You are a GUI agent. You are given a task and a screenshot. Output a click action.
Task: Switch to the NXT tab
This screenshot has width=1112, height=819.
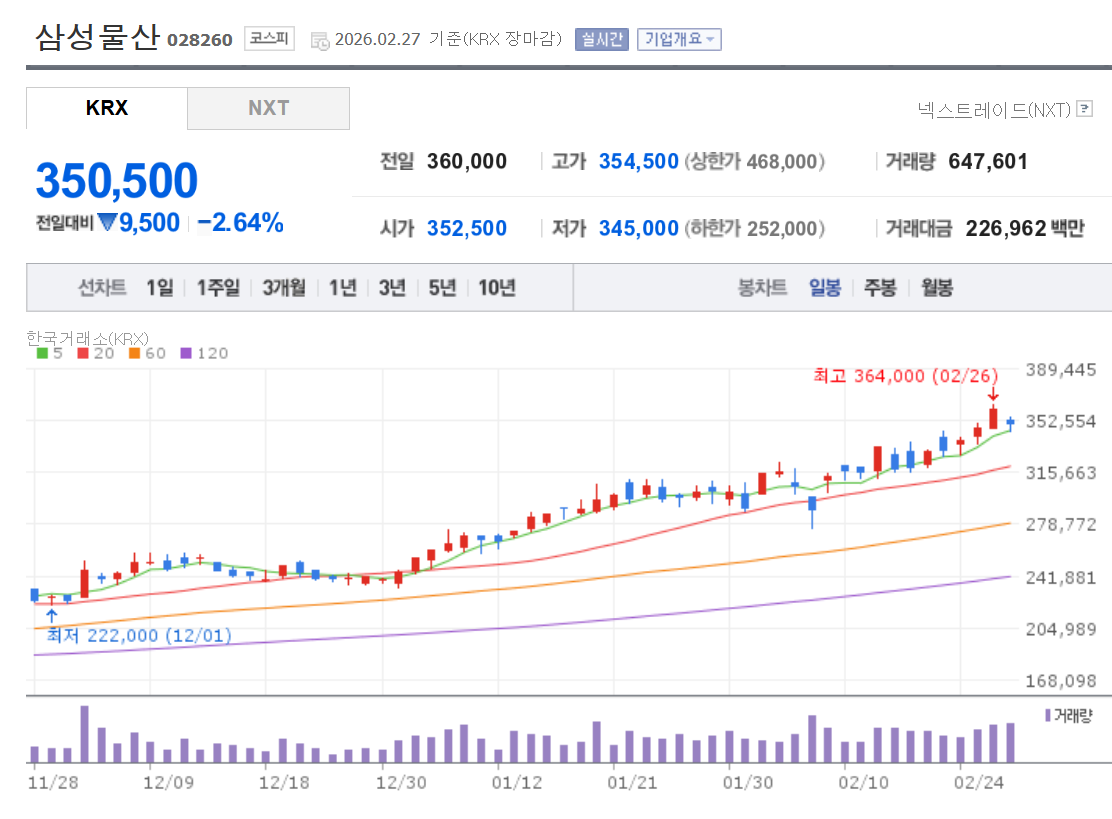pyautogui.click(x=267, y=108)
